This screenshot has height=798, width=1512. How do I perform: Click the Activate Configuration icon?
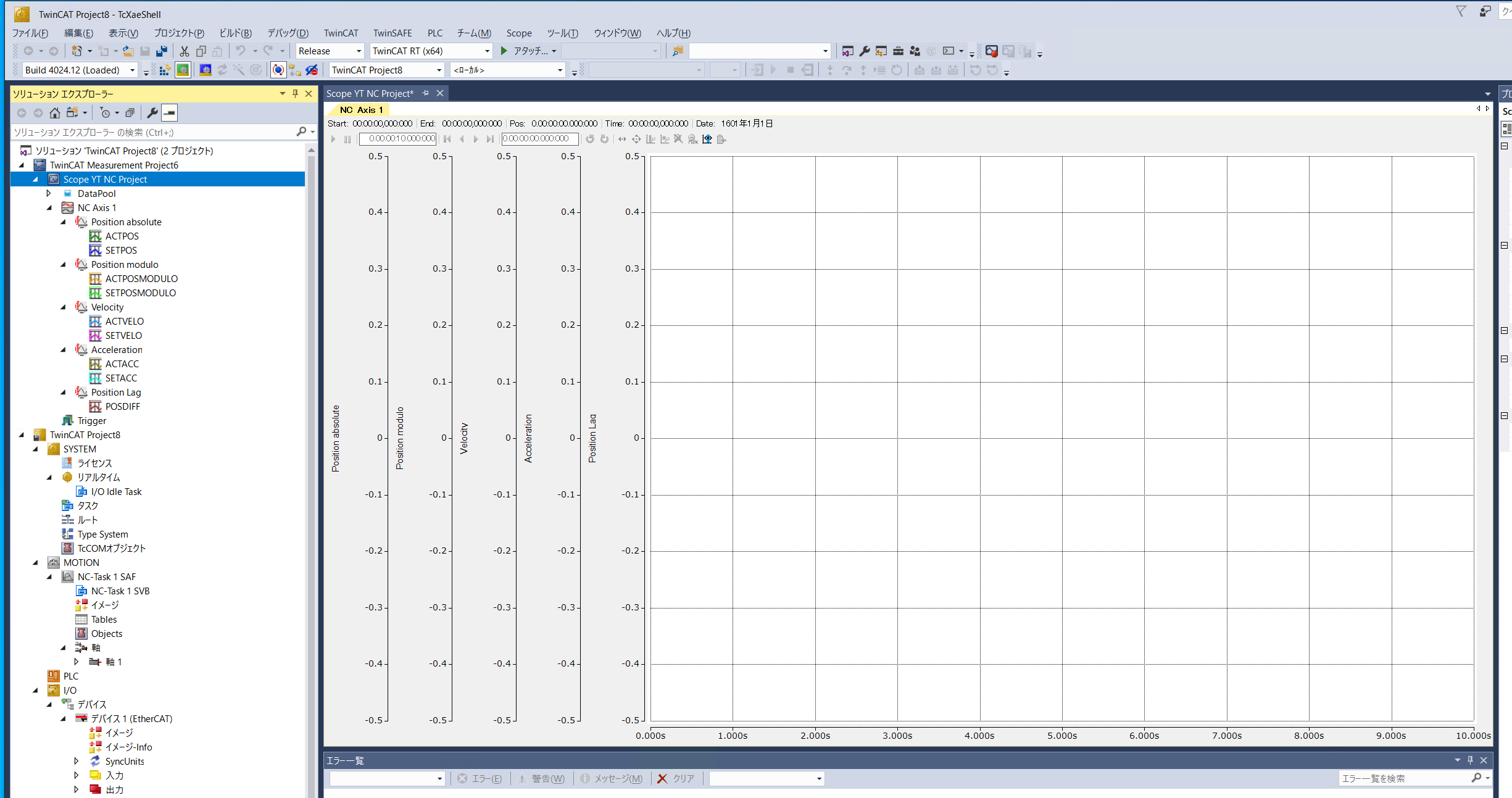(164, 70)
